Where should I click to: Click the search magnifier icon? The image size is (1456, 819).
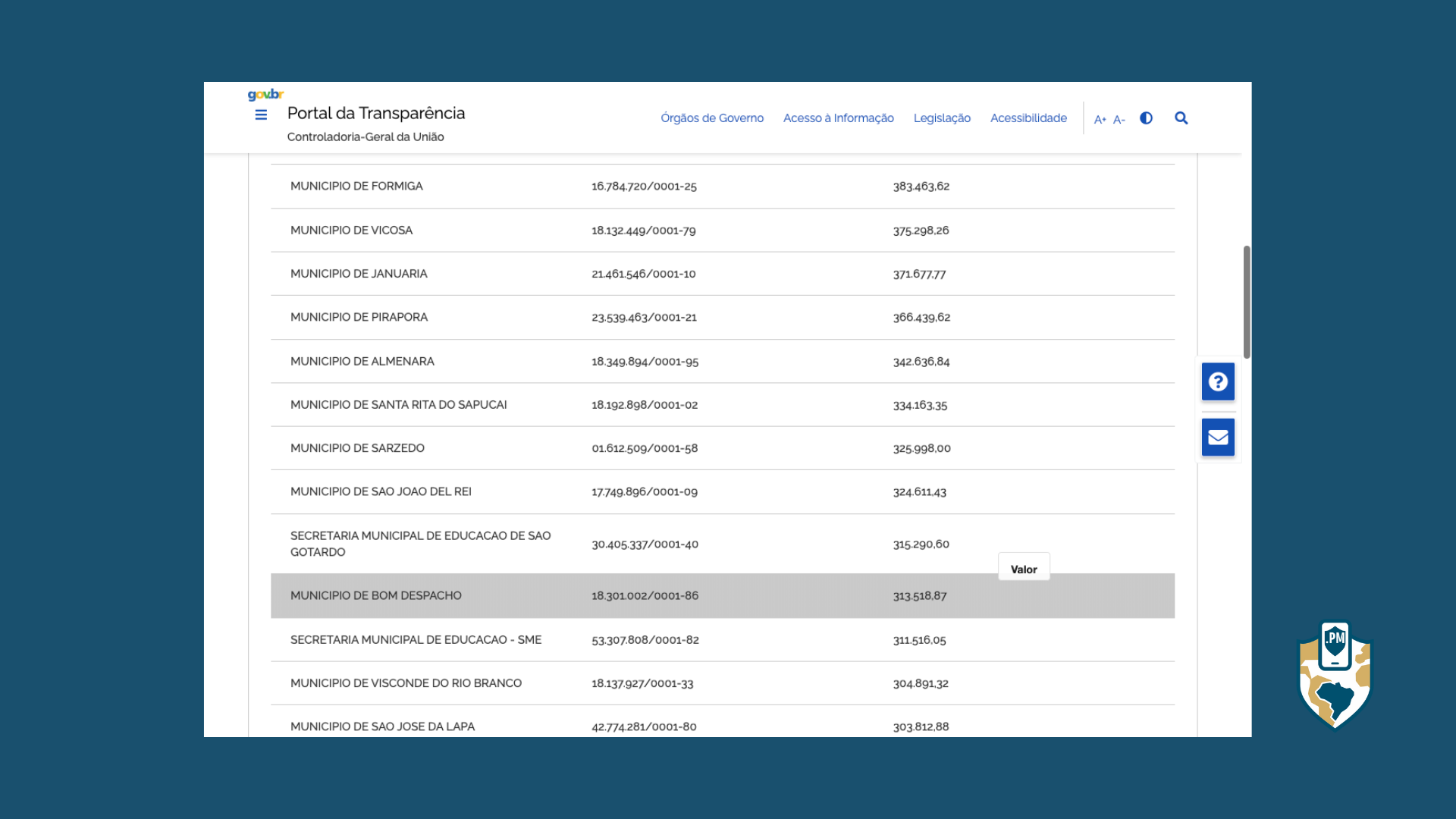pyautogui.click(x=1181, y=118)
